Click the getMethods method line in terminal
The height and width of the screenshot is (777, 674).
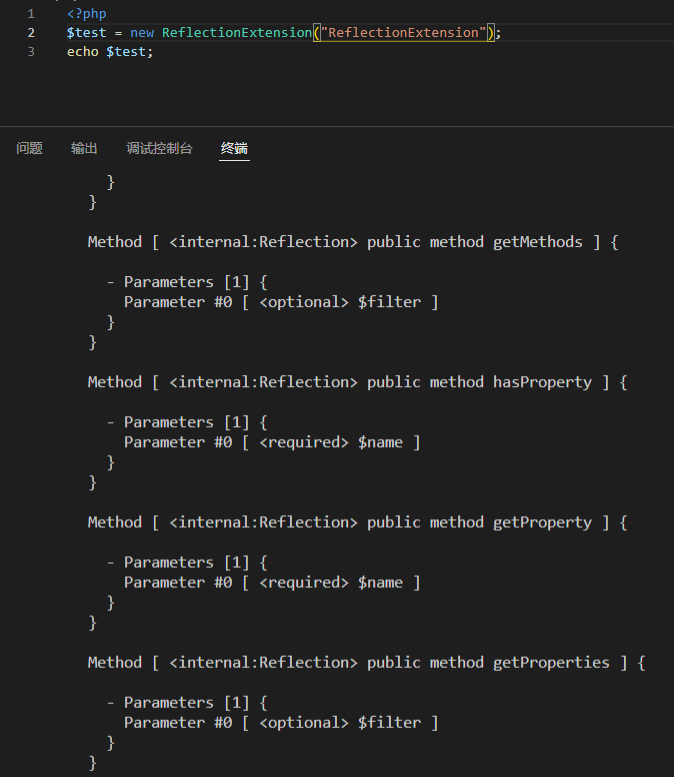353,242
